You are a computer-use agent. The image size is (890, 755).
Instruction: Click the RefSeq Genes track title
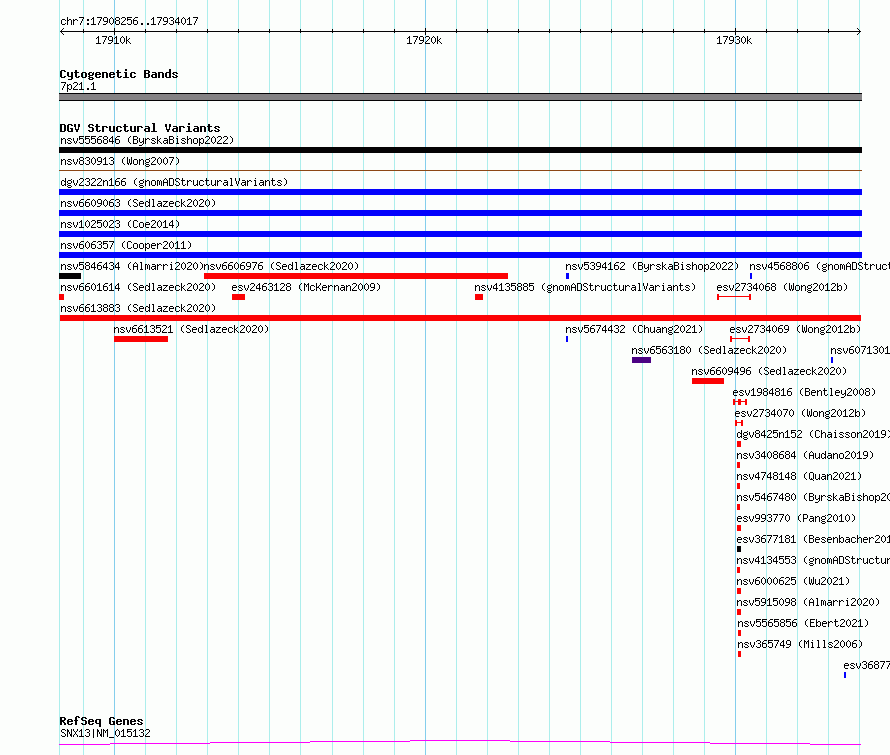(x=101, y=721)
